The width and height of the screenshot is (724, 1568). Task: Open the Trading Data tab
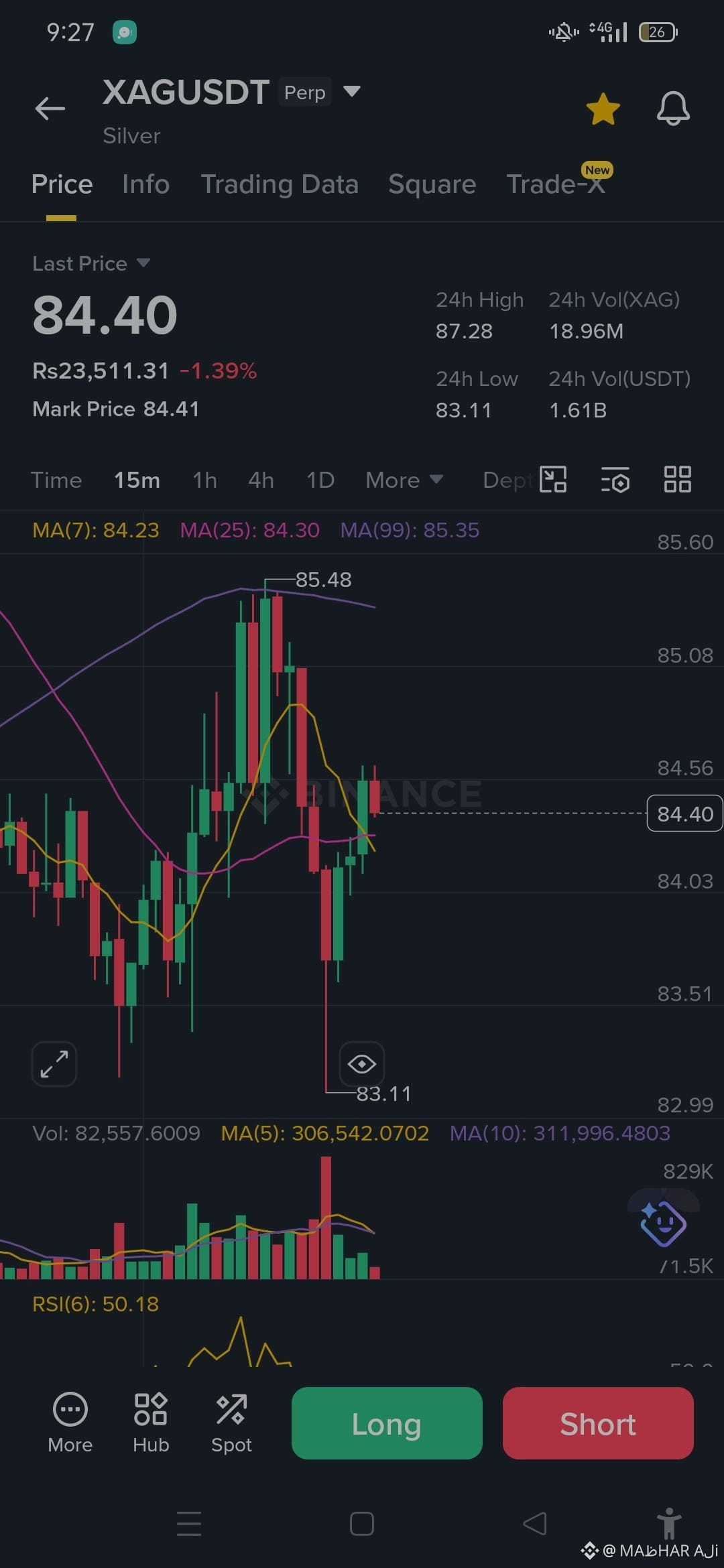click(280, 184)
